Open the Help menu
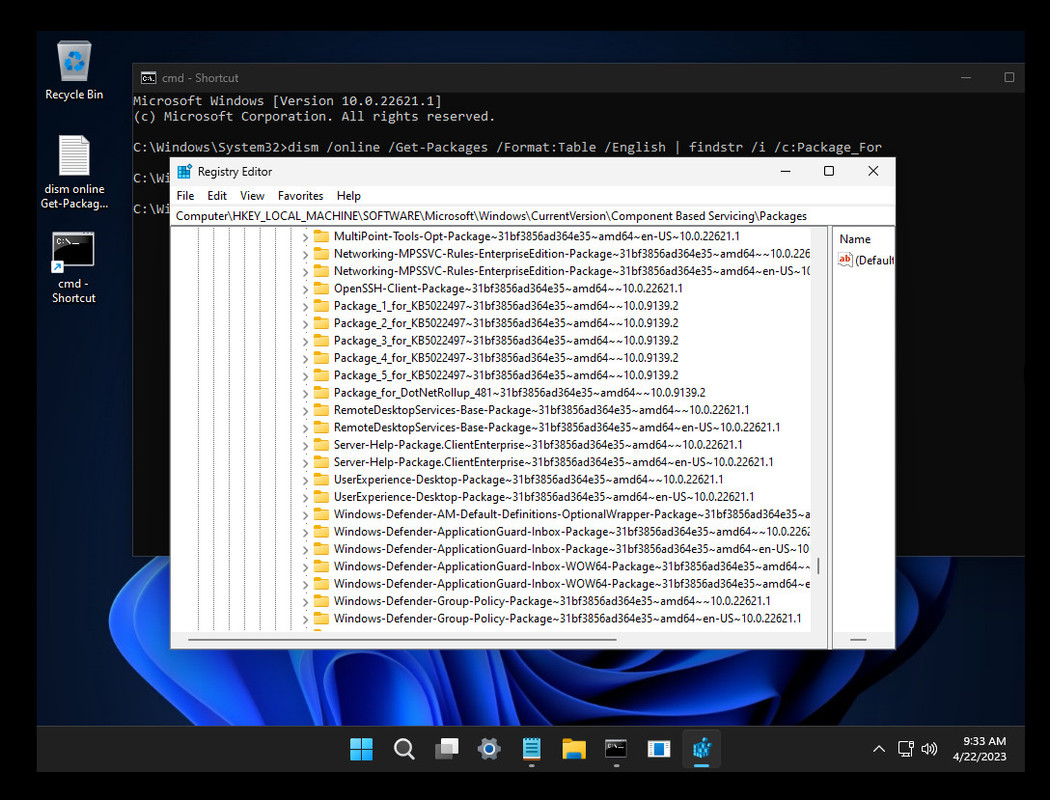Viewport: 1050px width, 800px height. (x=348, y=195)
